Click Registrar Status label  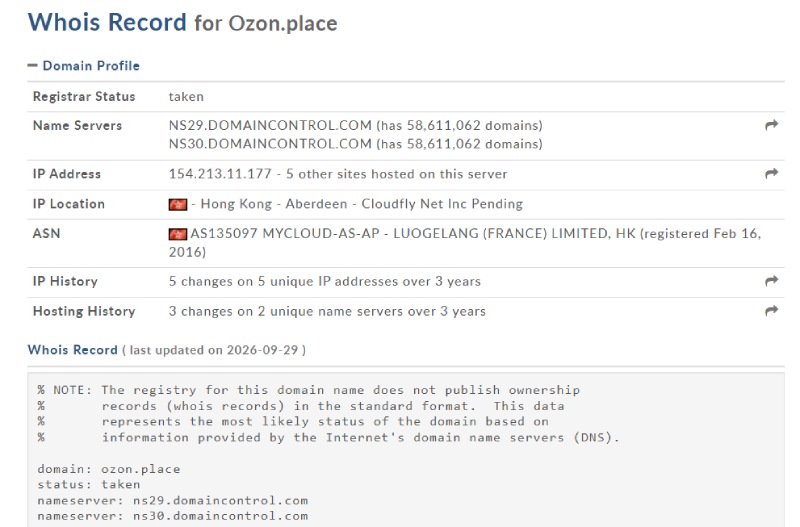click(x=84, y=96)
